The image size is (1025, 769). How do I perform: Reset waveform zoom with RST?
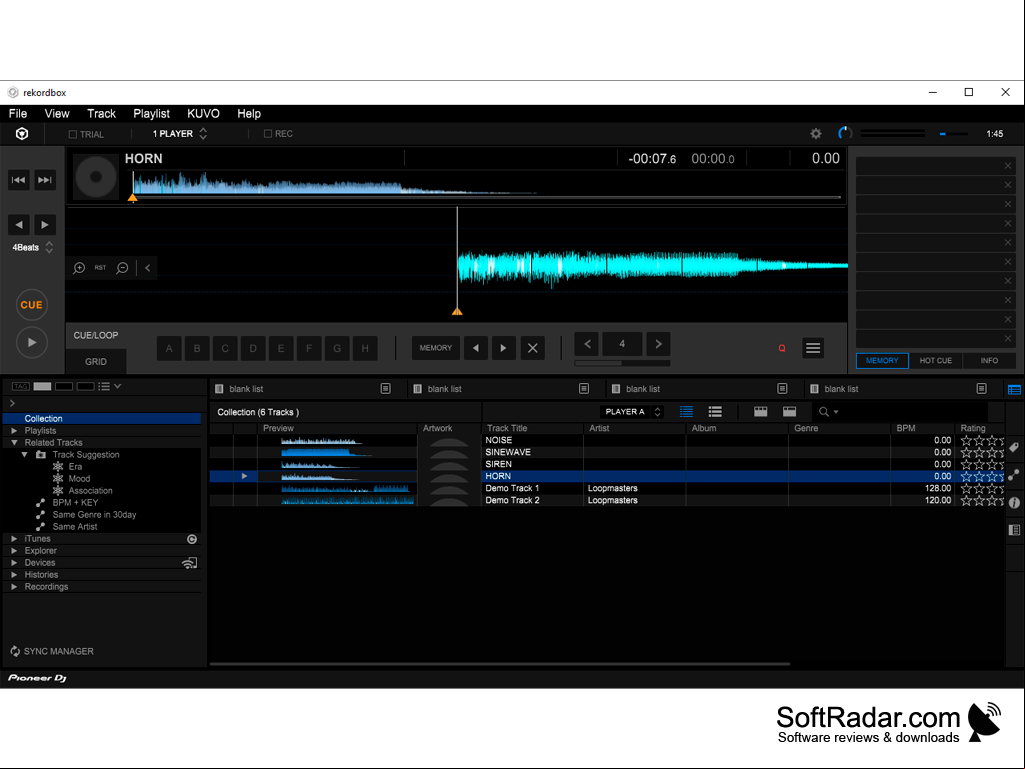[100, 267]
